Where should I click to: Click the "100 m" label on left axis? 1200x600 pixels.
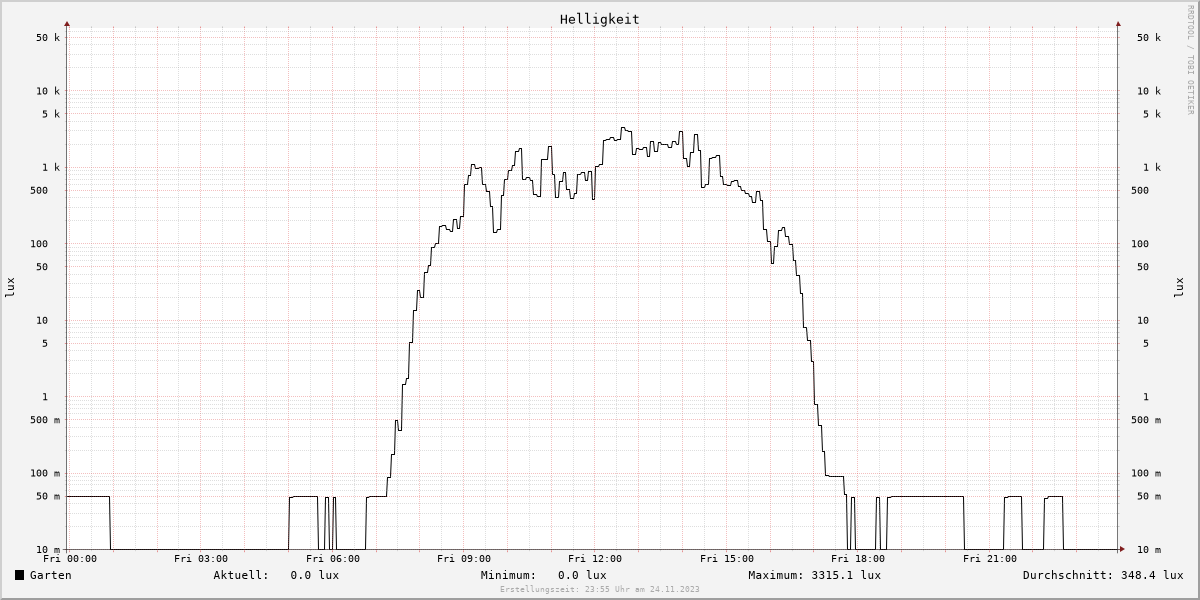pos(45,474)
